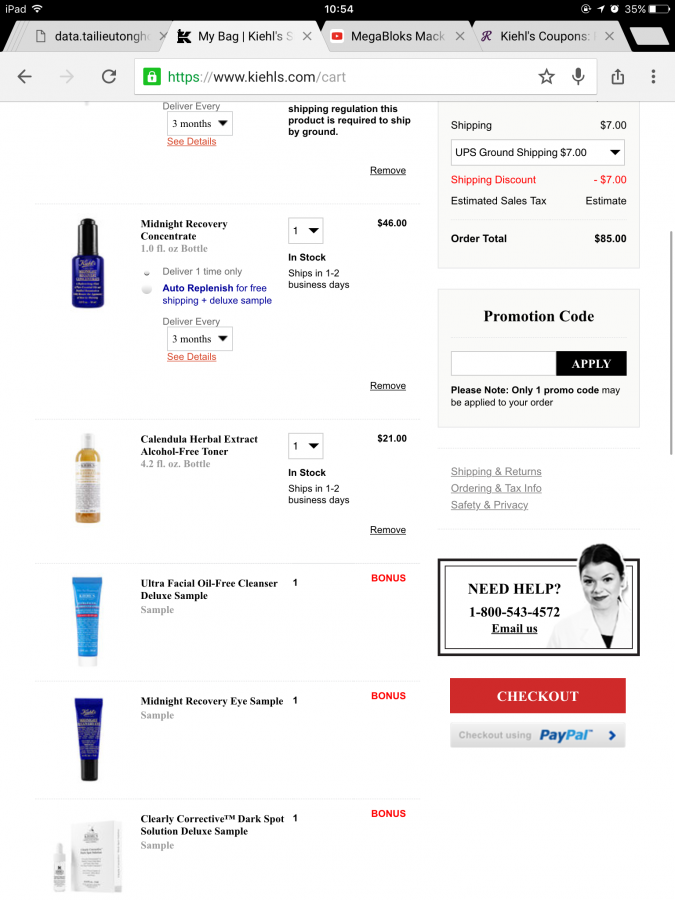Image resolution: width=675 pixels, height=900 pixels.
Task: Reload the page with the refresh icon
Action: pyautogui.click(x=109, y=76)
